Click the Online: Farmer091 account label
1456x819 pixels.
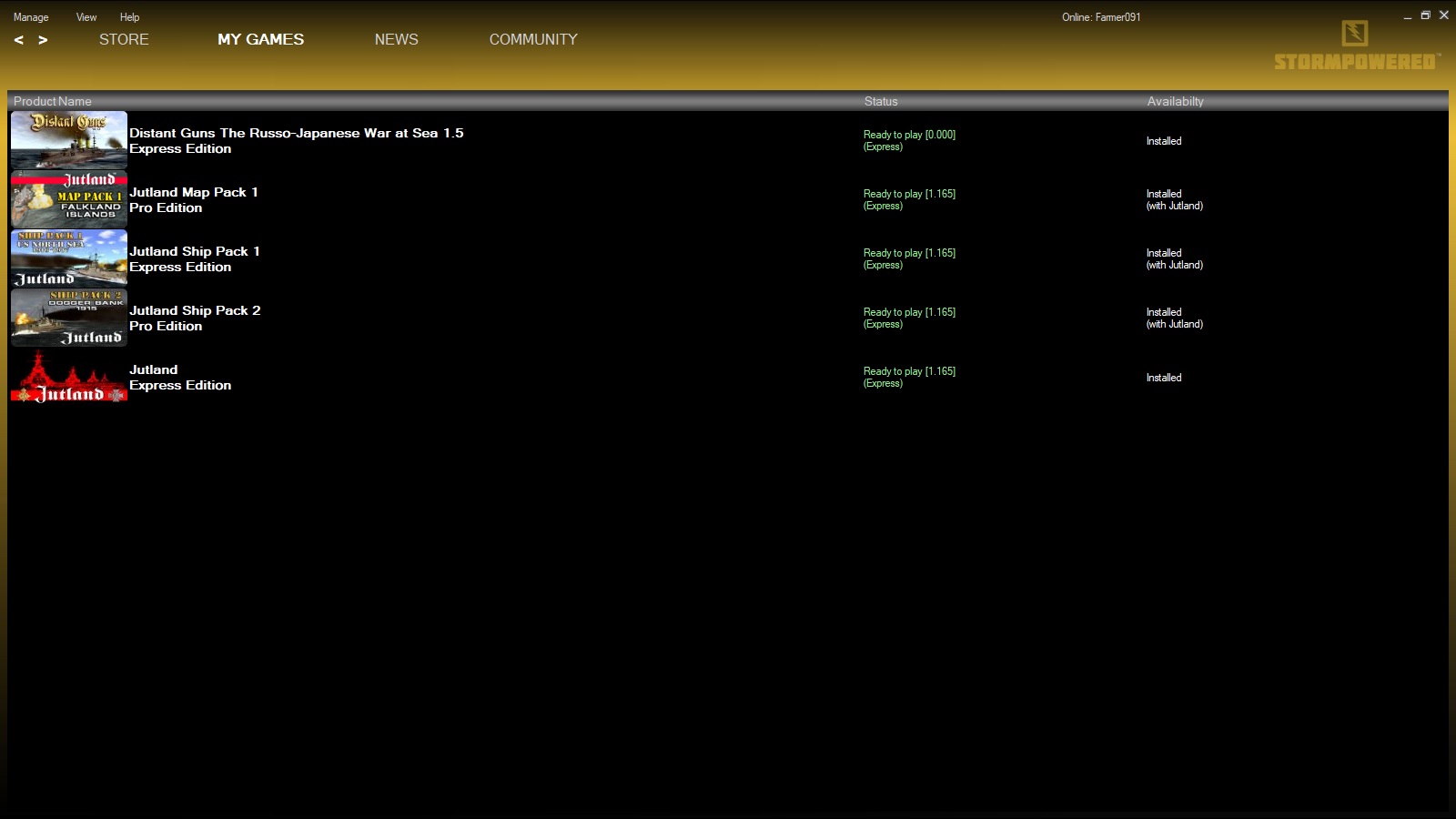[1101, 17]
